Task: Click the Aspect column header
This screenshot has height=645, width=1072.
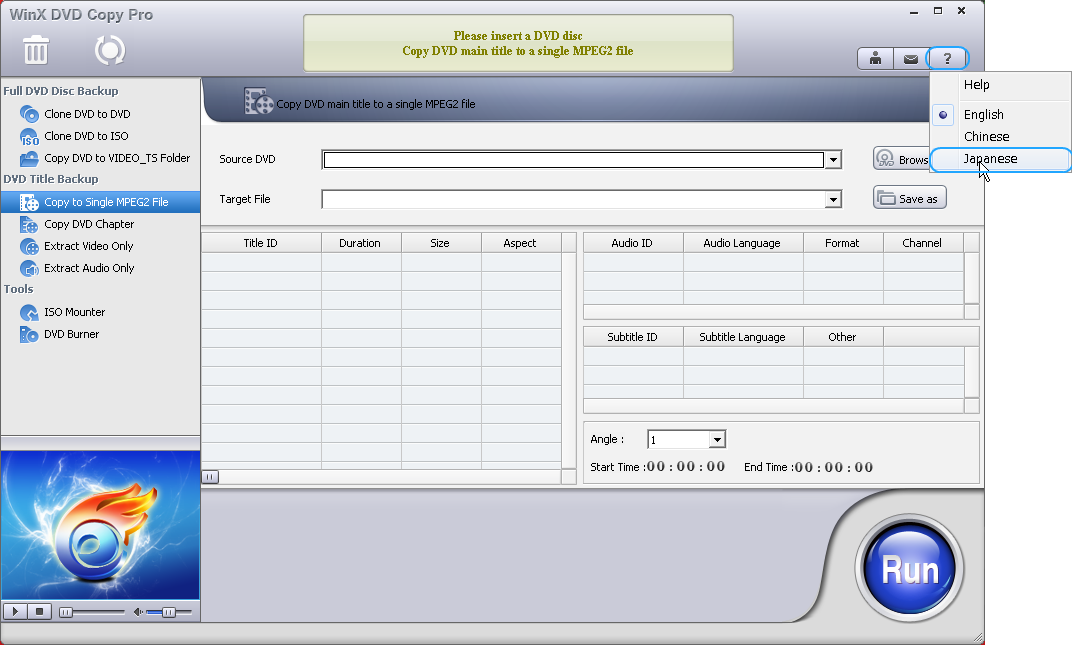Action: click(x=520, y=243)
